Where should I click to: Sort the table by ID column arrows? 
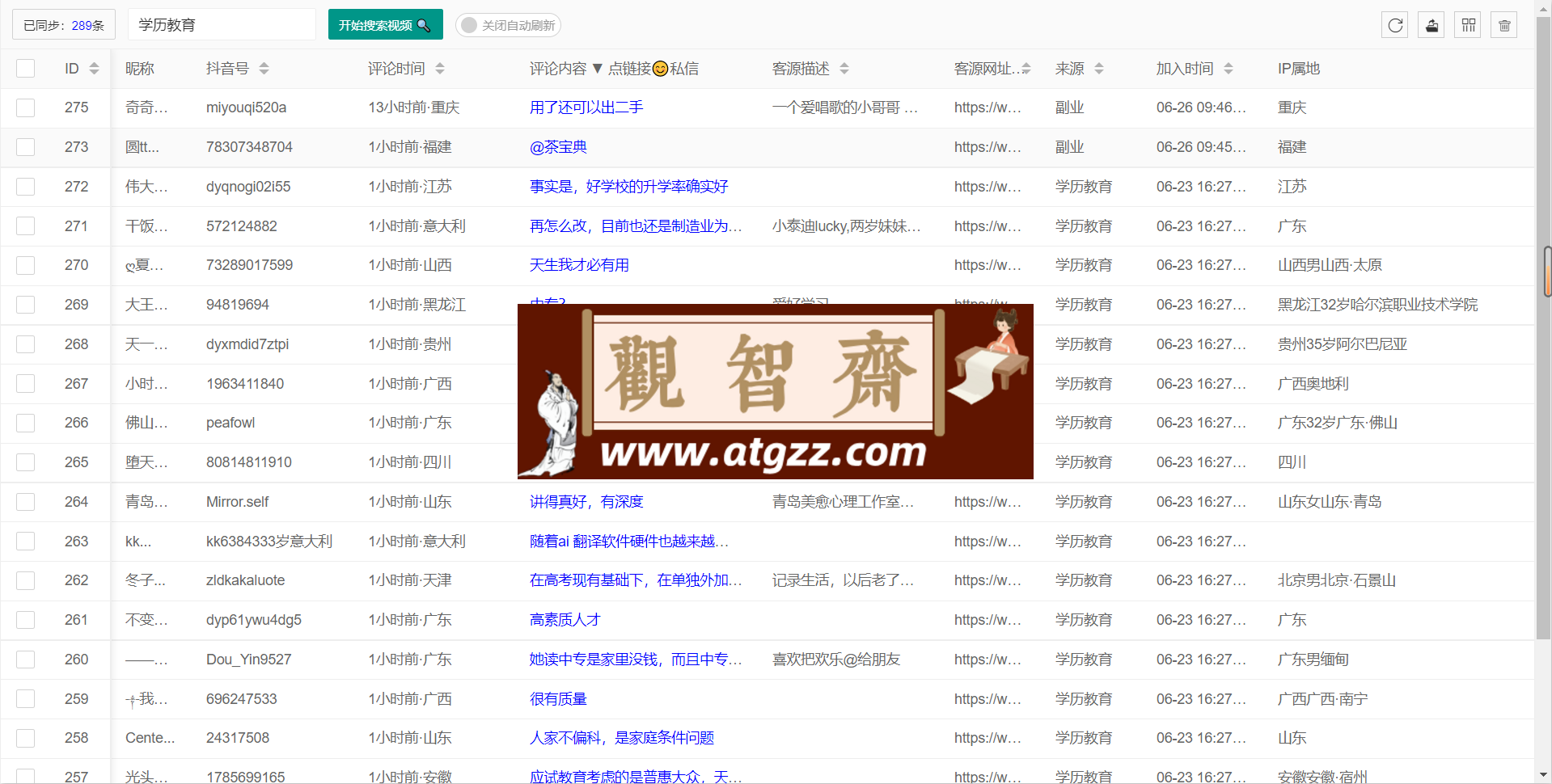[94, 69]
